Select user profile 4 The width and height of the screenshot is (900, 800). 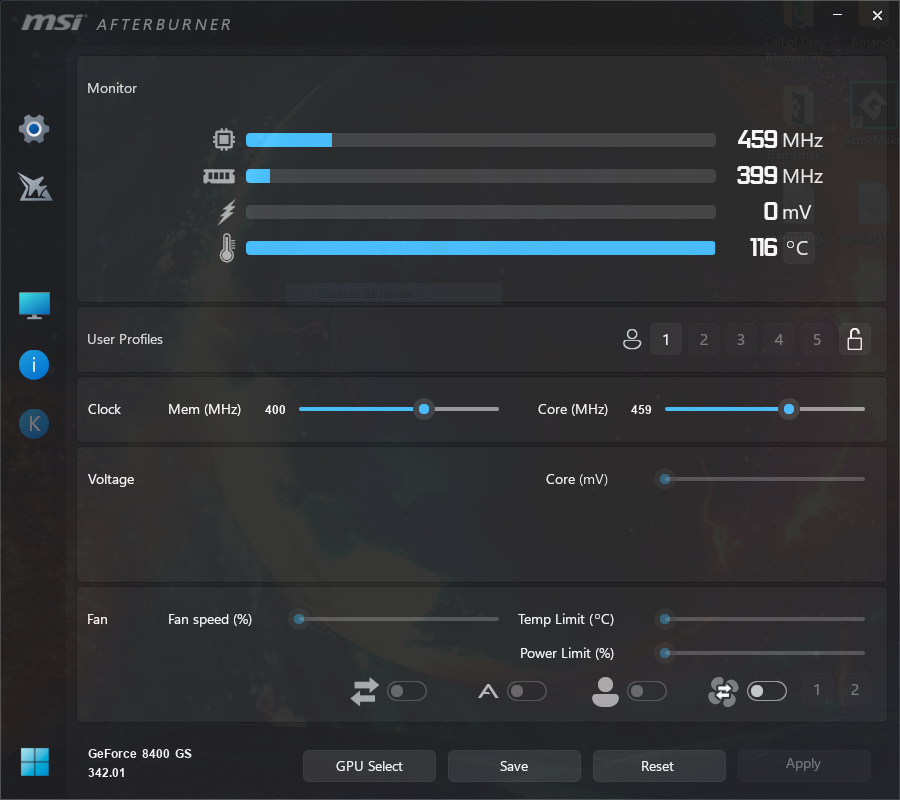click(779, 339)
